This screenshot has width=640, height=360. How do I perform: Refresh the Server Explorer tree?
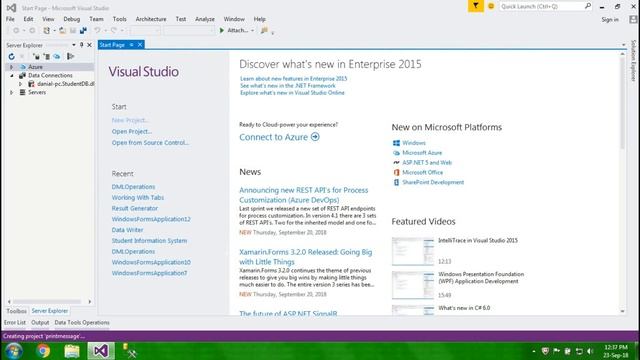coord(11,56)
